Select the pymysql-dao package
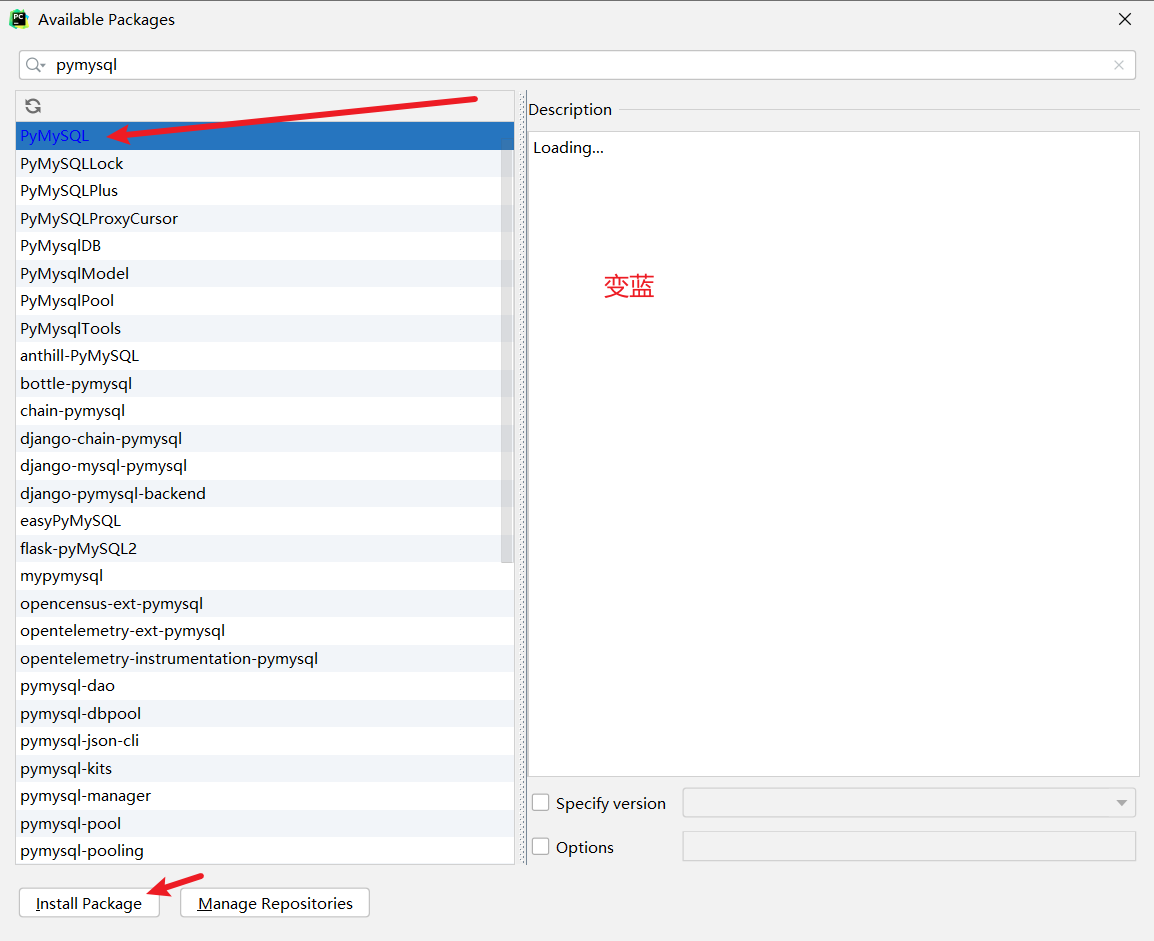 point(265,686)
